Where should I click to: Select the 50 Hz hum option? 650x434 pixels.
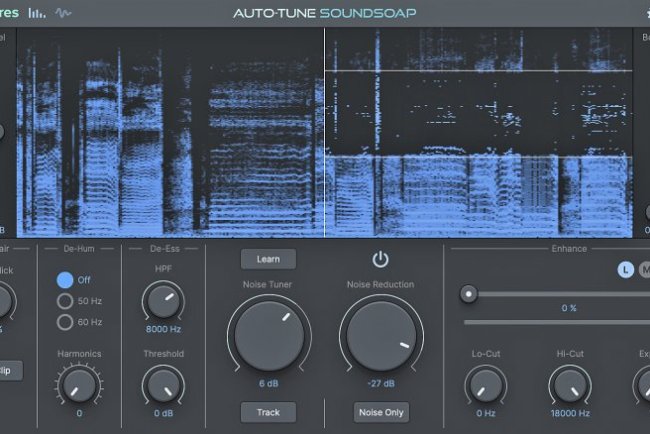click(x=65, y=301)
